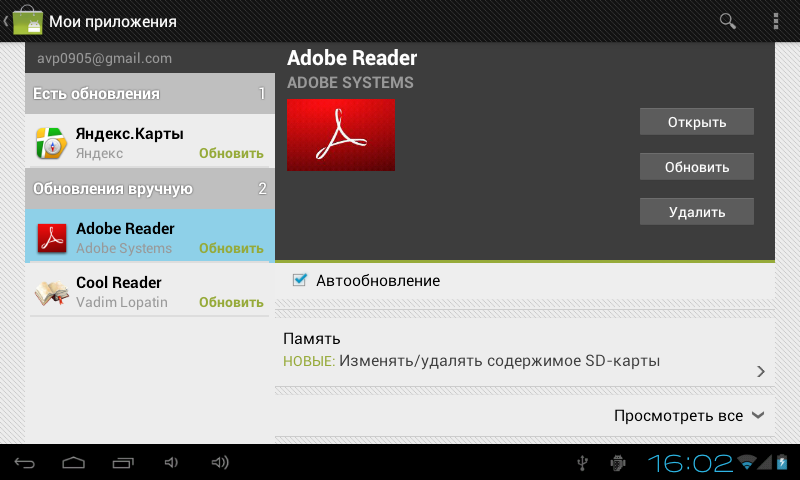Tap the Yandex Maps app icon

pos(51,143)
